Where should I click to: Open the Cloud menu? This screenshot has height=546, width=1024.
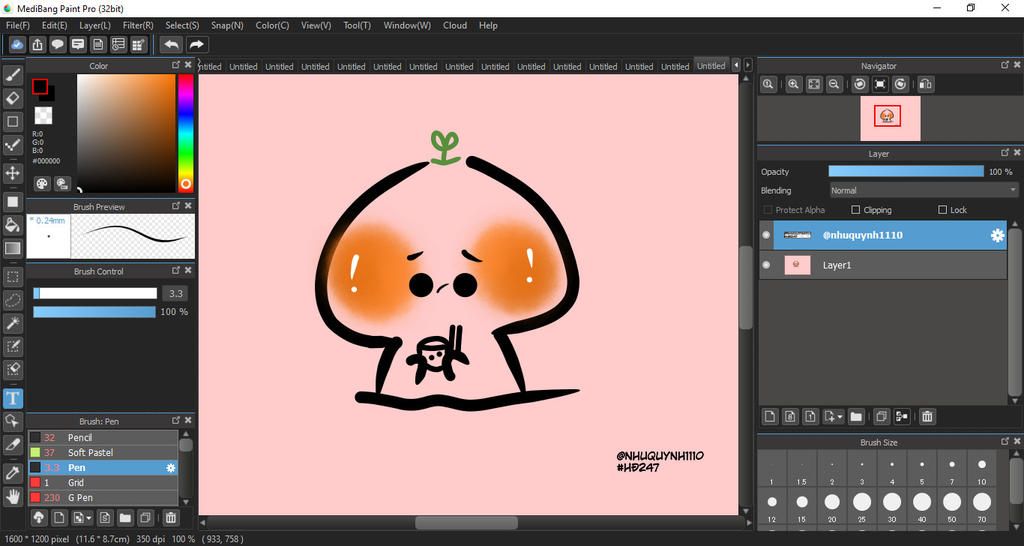click(x=455, y=25)
